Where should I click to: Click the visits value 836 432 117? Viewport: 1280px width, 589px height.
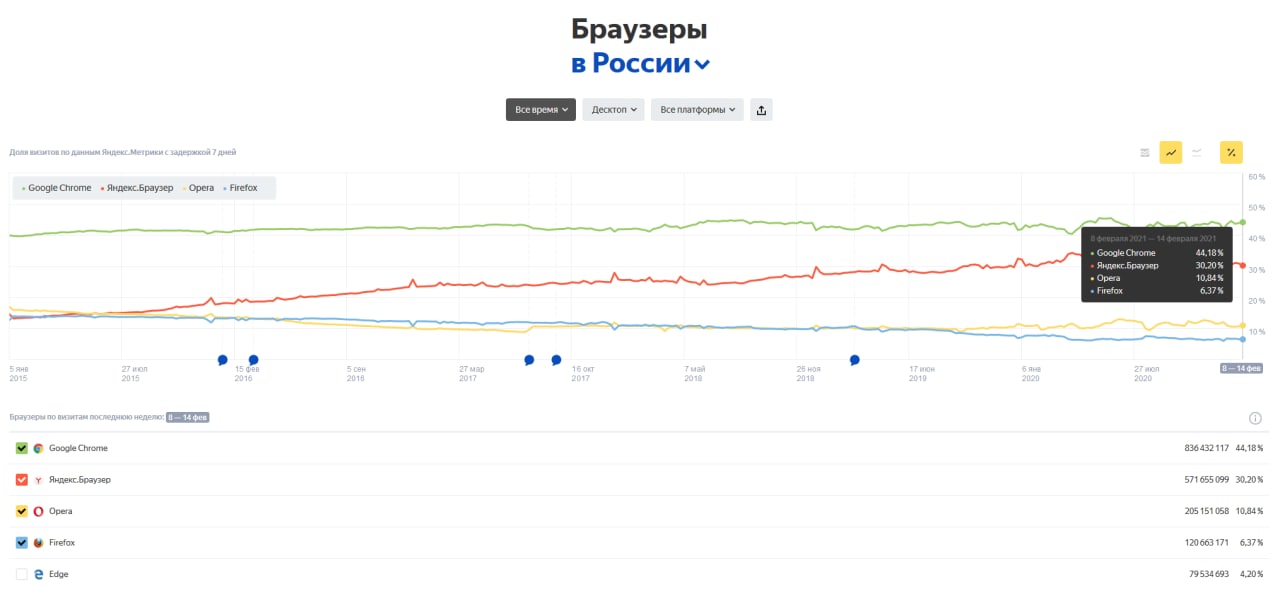(1206, 449)
